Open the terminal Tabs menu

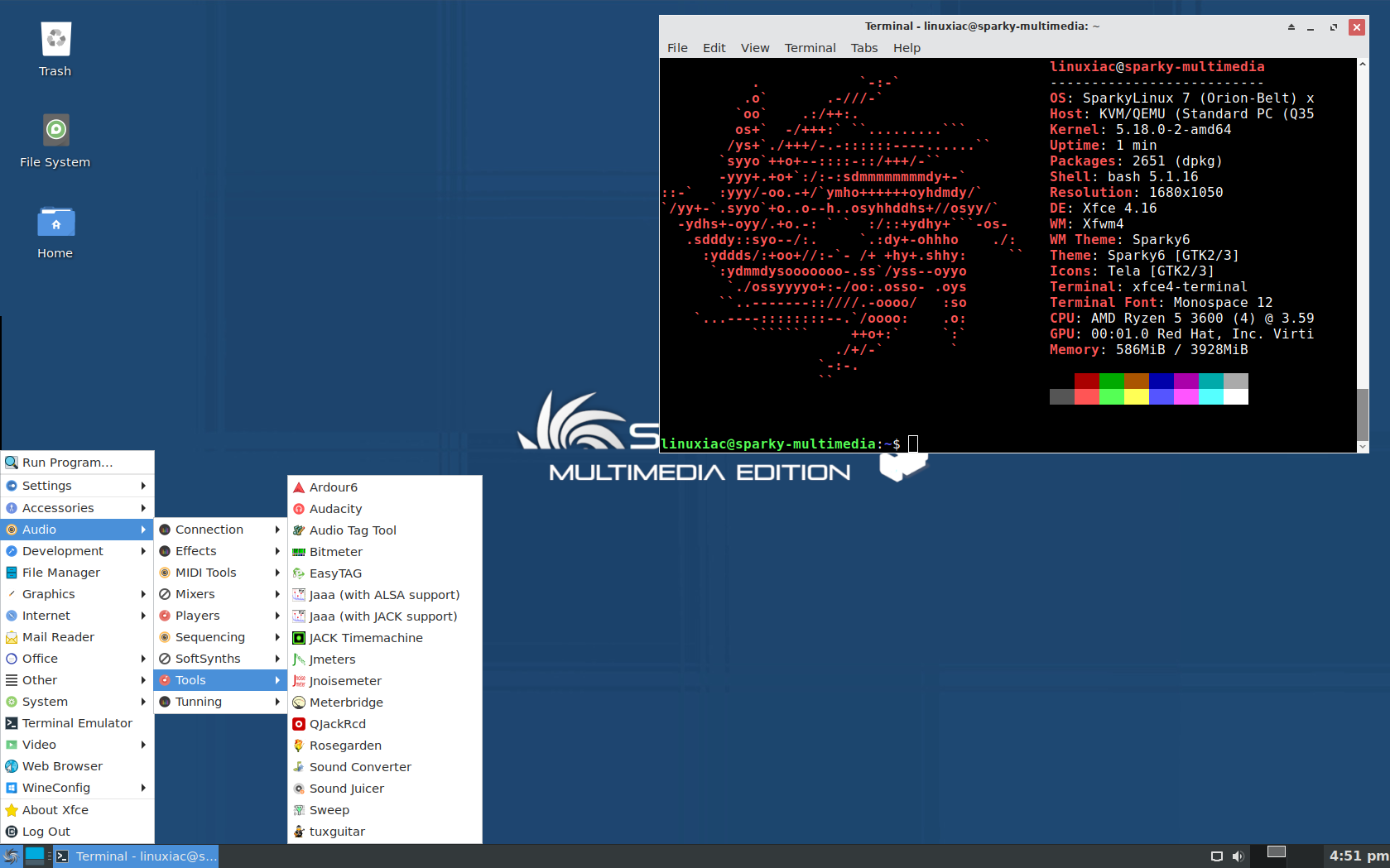click(863, 48)
